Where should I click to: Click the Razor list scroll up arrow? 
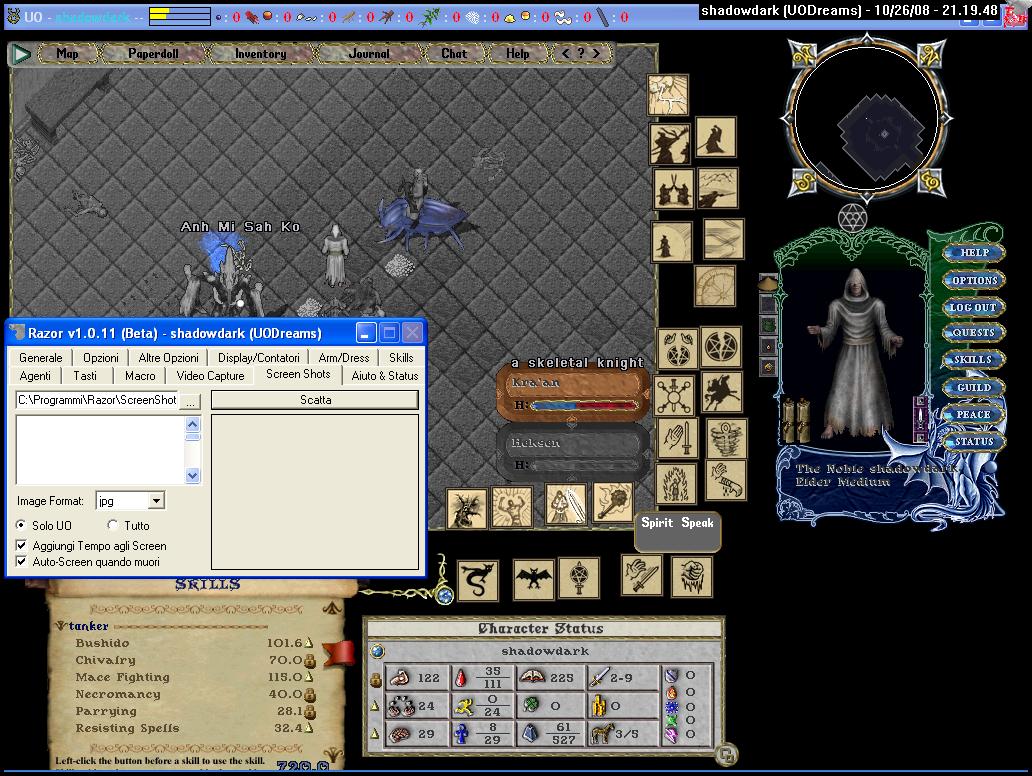click(192, 424)
